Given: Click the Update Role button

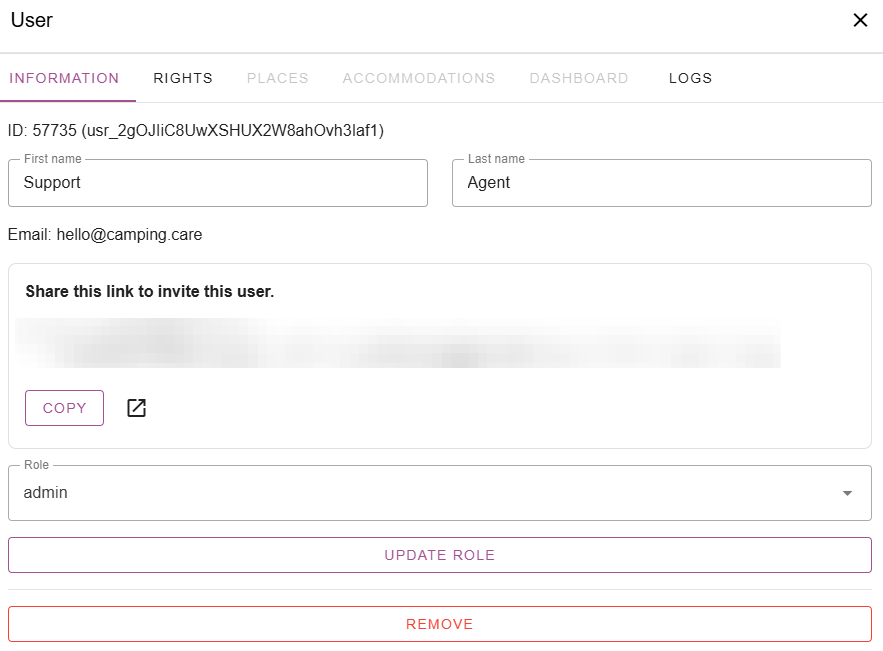Looking at the screenshot, I should point(440,555).
